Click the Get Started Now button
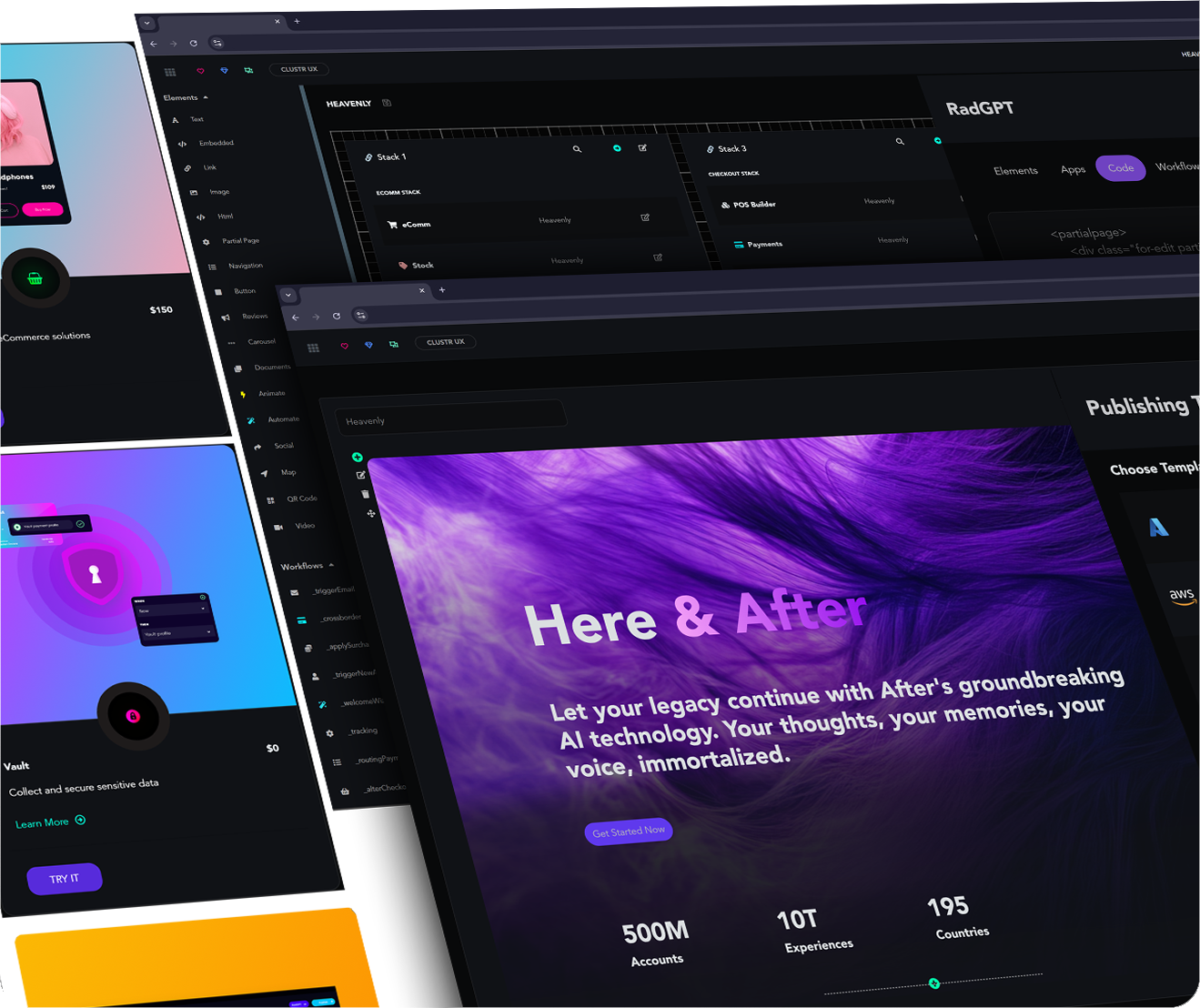 (629, 832)
